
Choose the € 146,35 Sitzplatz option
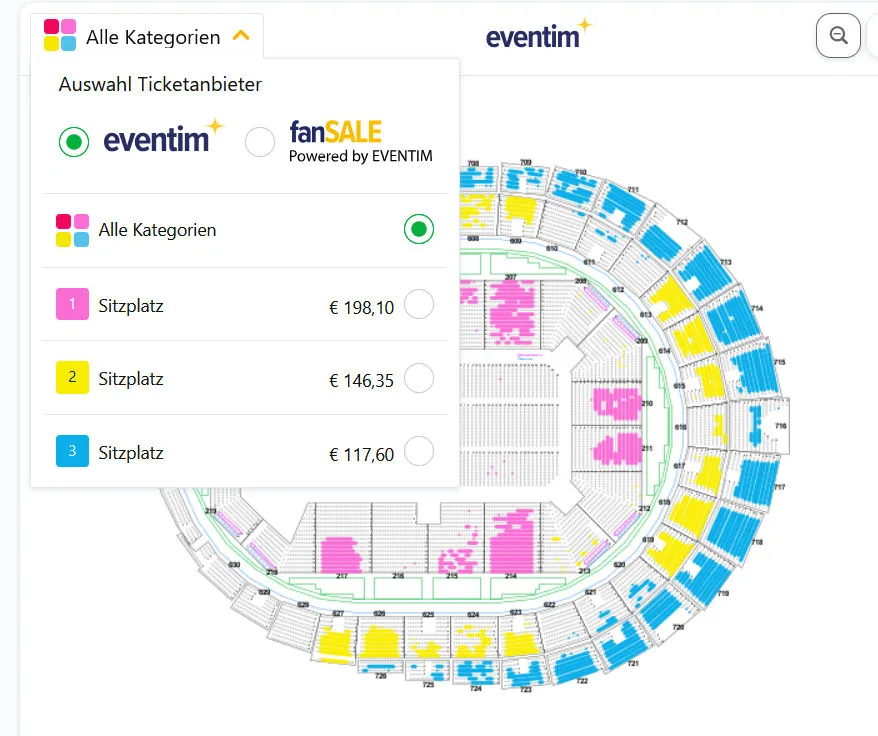tap(419, 378)
